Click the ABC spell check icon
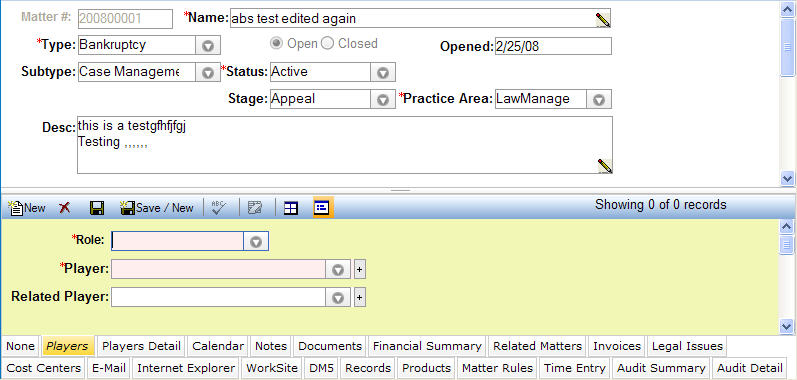The height and width of the screenshot is (380, 797). tap(219, 208)
